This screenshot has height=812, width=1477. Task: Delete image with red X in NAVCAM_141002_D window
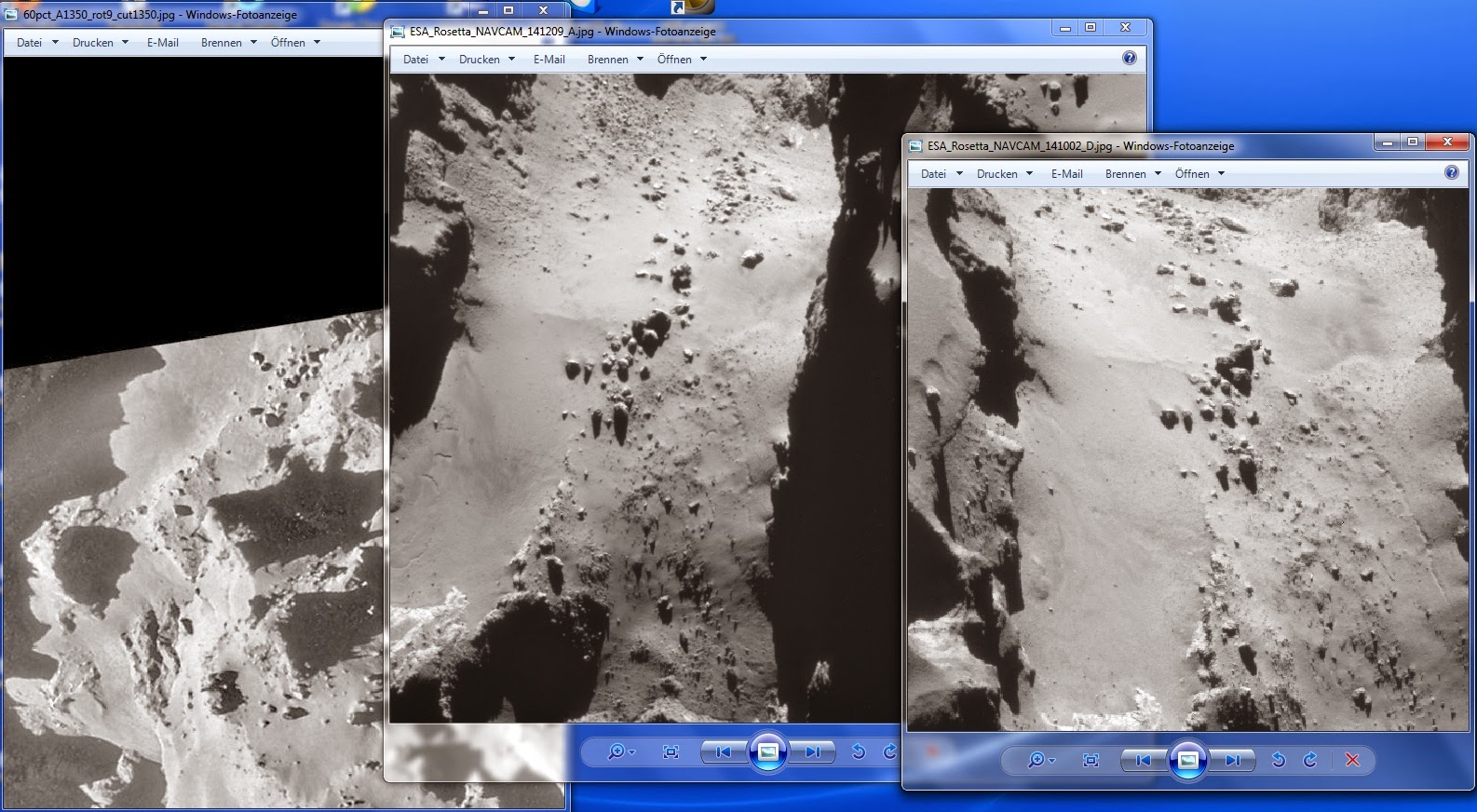(x=1352, y=760)
